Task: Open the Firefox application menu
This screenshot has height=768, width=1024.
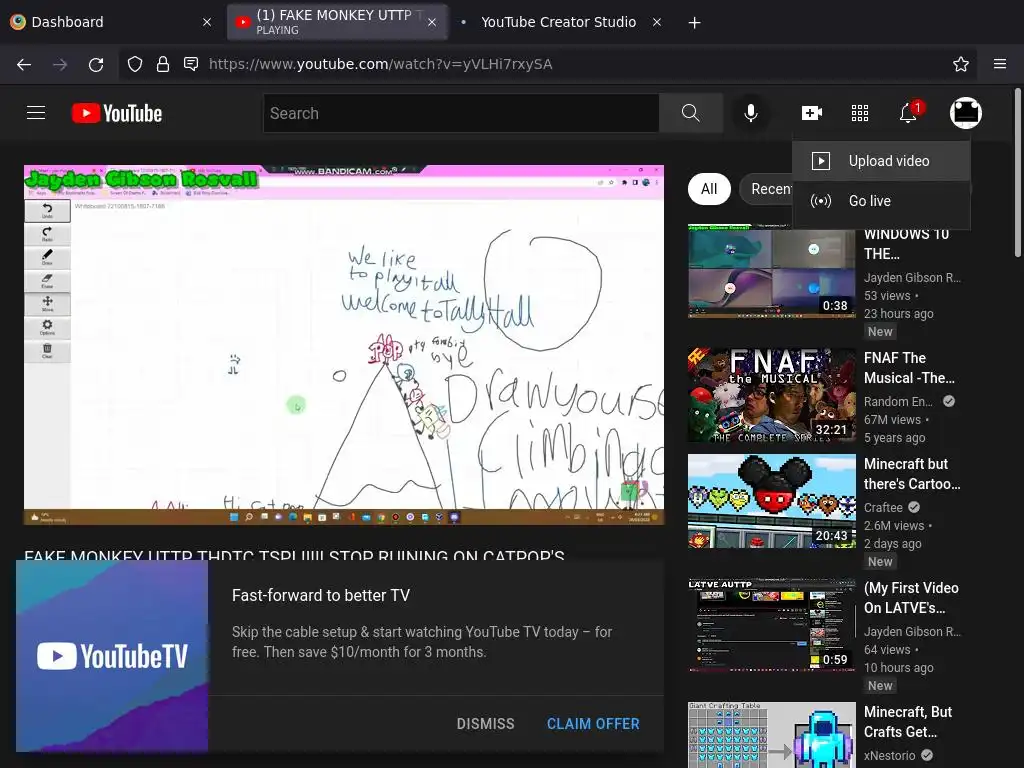Action: point(1000,64)
